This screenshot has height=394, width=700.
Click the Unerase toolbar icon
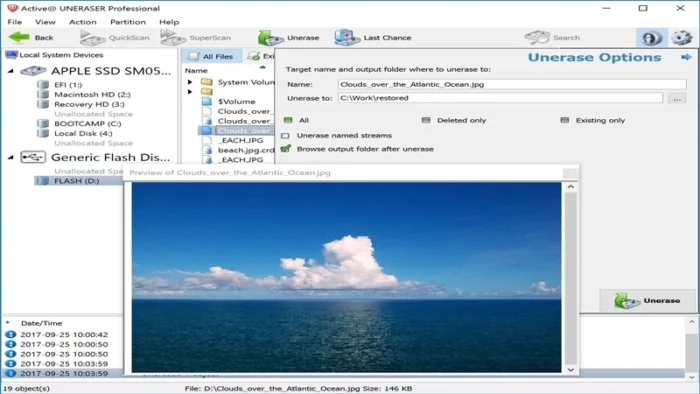pyautogui.click(x=288, y=37)
